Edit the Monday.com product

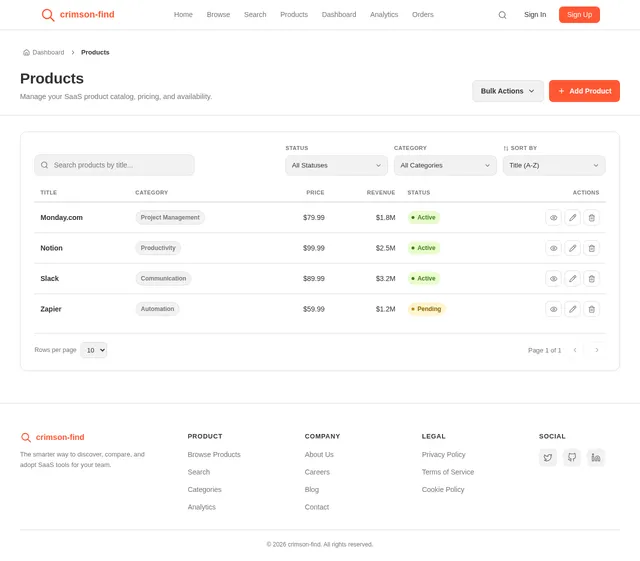tap(572, 218)
